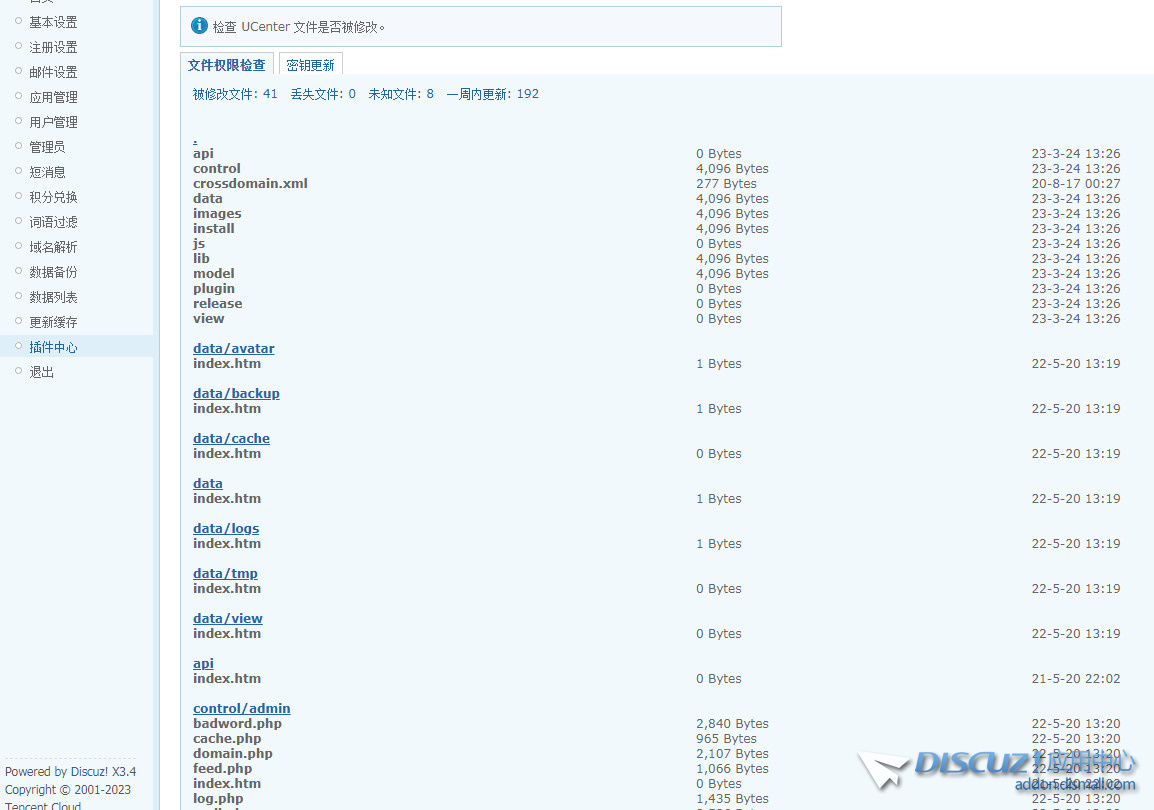The height and width of the screenshot is (810, 1154).
Task: Click the control/admin directory link
Action: pyautogui.click(x=241, y=708)
